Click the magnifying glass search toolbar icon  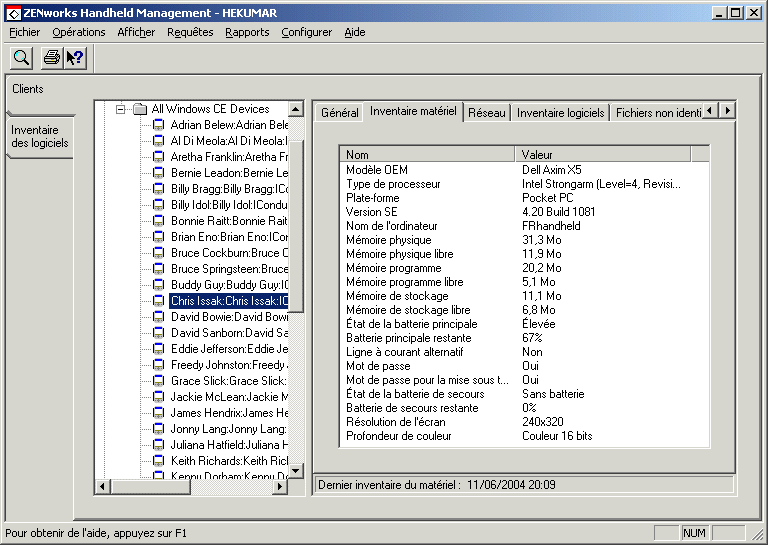pos(21,58)
